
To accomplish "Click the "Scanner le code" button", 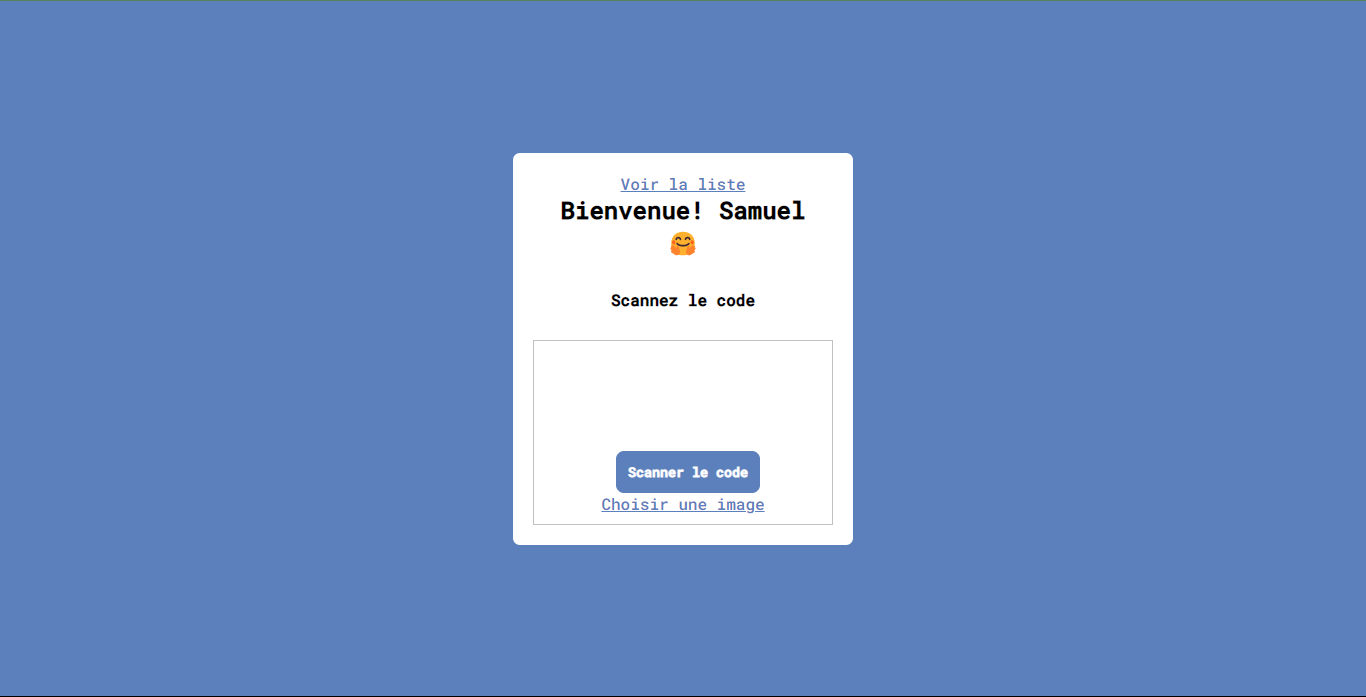I will 688,472.
